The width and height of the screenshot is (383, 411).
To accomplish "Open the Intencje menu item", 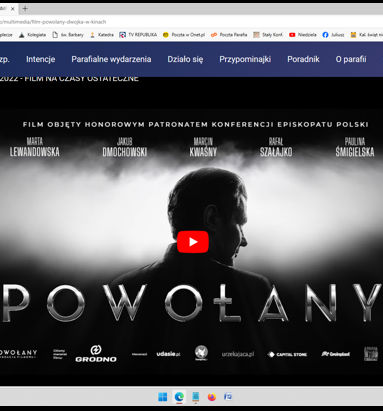I will 41,59.
